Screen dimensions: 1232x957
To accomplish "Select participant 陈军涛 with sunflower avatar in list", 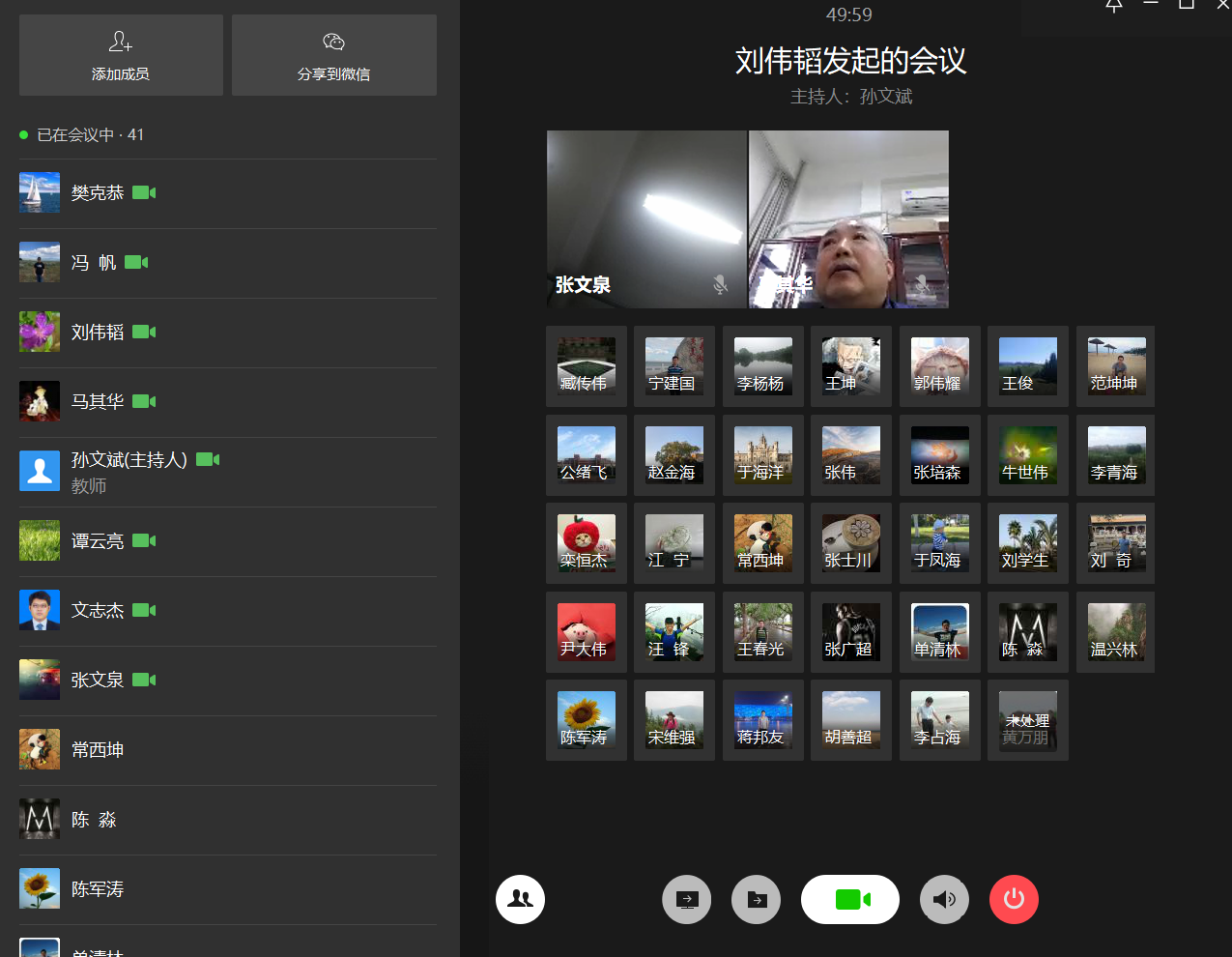I will 98,889.
